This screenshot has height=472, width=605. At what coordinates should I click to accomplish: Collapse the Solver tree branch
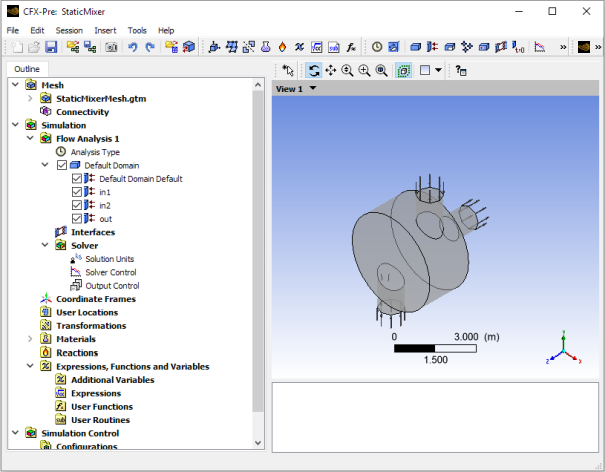coord(44,245)
